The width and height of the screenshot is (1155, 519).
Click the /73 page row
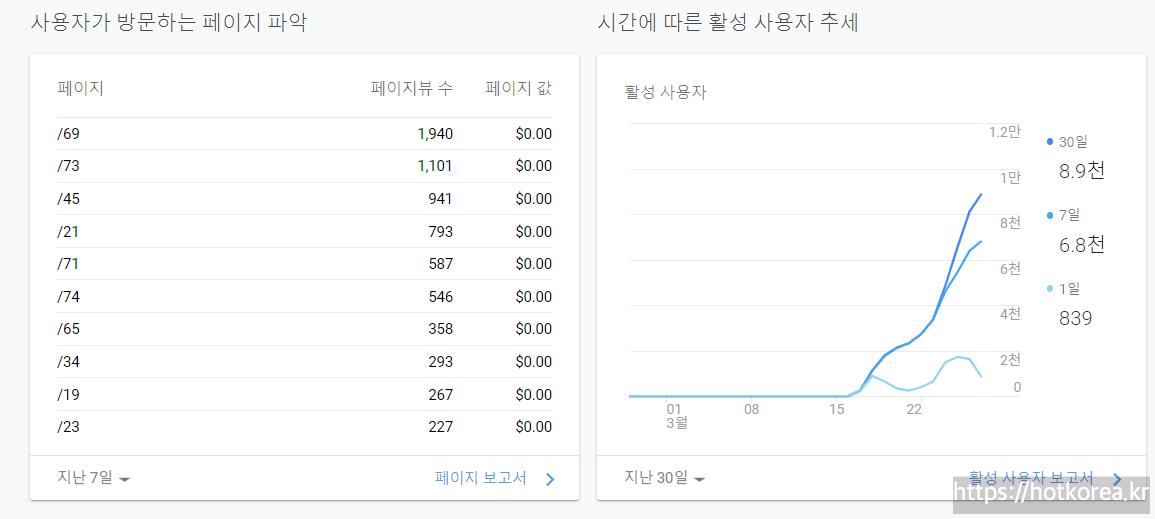(304, 166)
